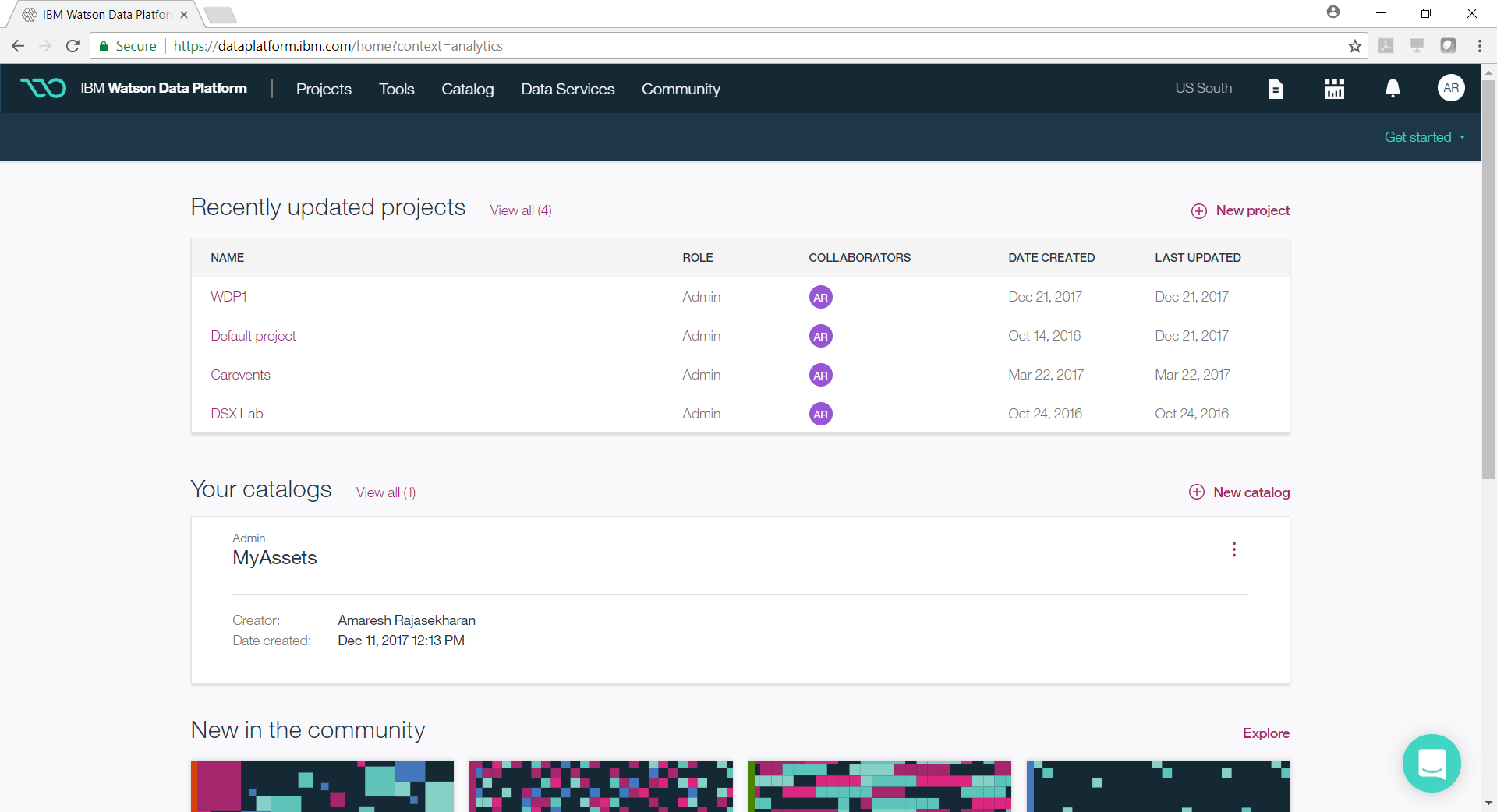This screenshot has height=812, width=1497.
Task: Open the fourth community card thumbnail
Action: tap(1159, 786)
